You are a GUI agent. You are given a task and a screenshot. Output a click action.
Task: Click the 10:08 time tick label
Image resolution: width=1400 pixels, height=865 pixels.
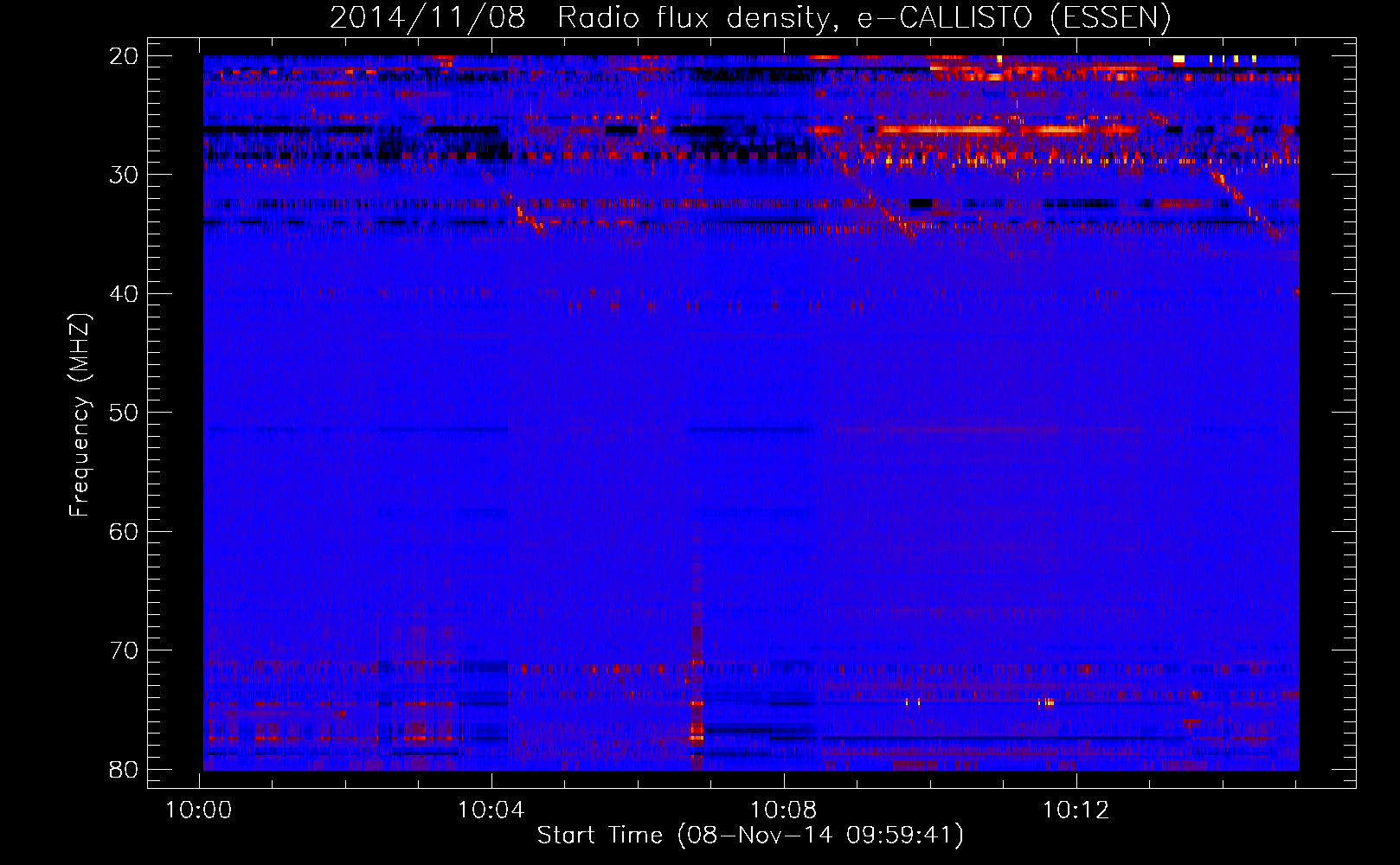click(x=784, y=811)
